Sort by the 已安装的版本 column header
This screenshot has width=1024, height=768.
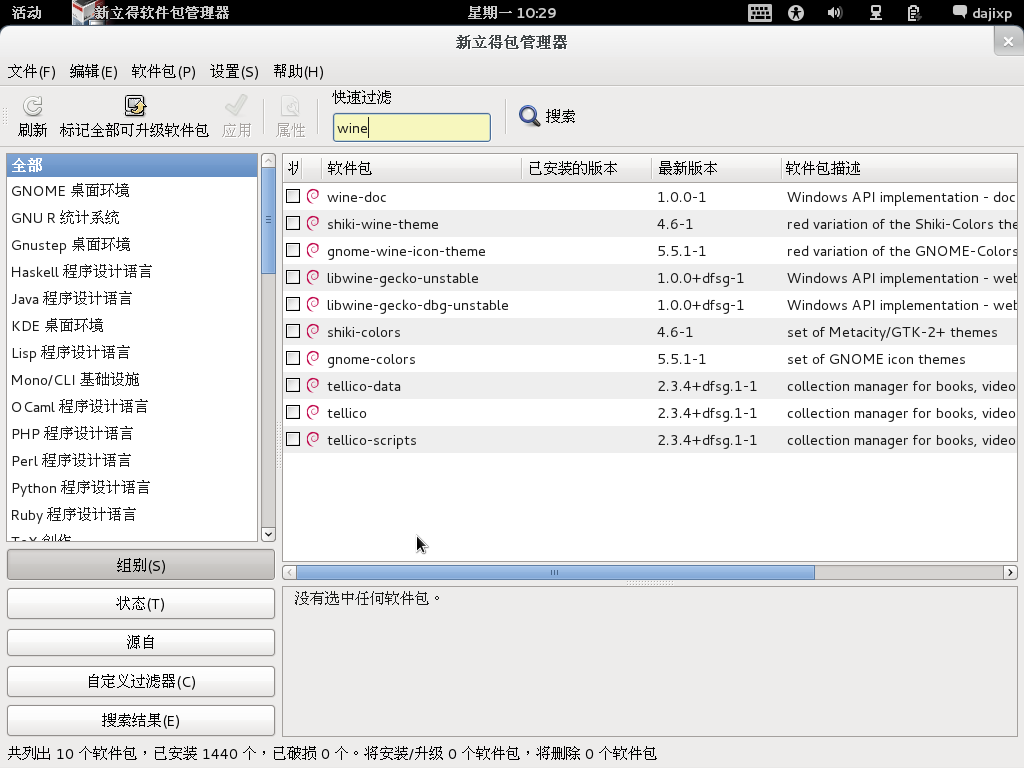coord(586,168)
